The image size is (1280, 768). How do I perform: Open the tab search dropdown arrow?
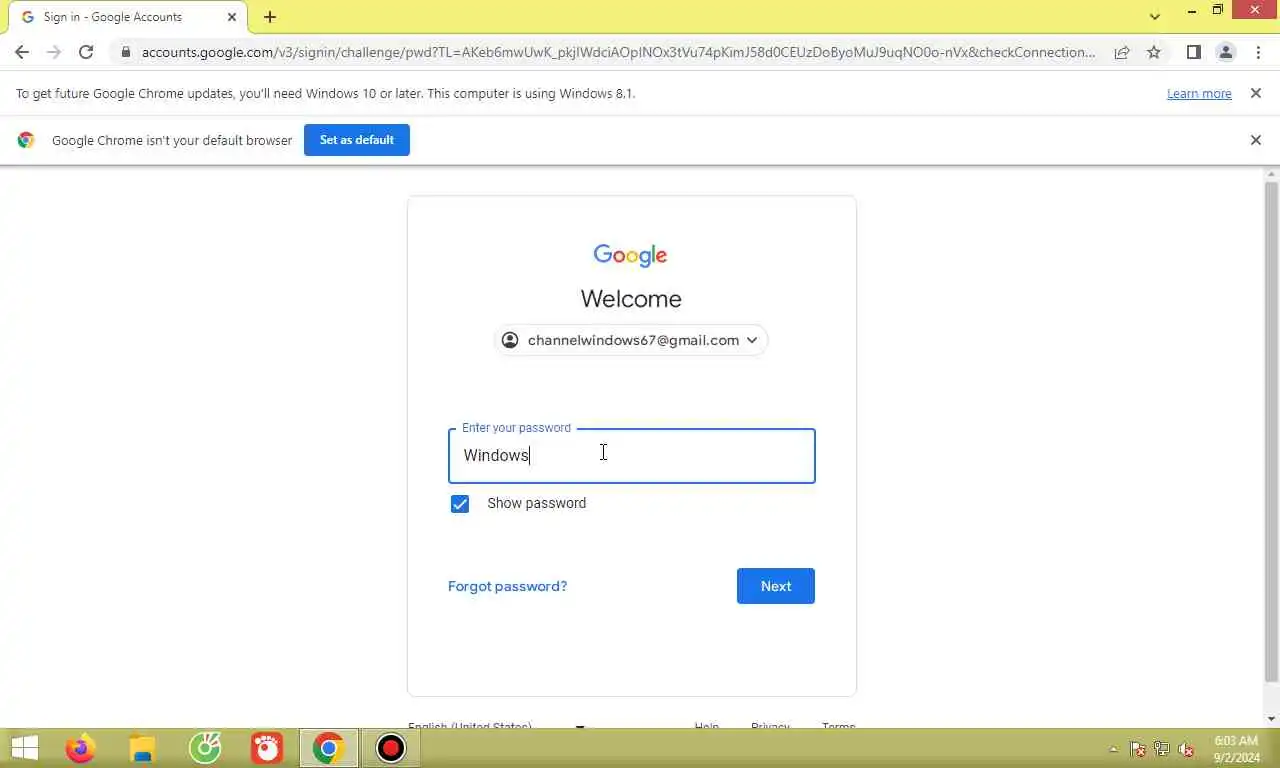point(1155,16)
